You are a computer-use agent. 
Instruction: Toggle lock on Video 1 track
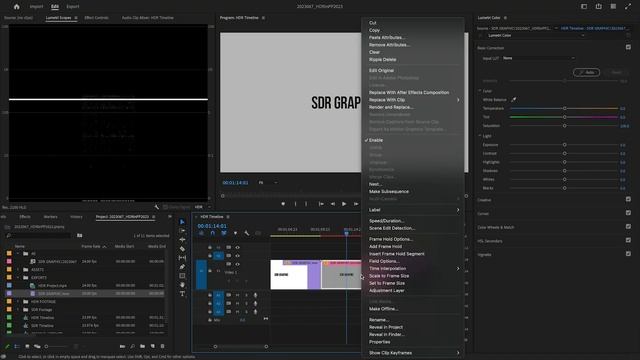210,271
